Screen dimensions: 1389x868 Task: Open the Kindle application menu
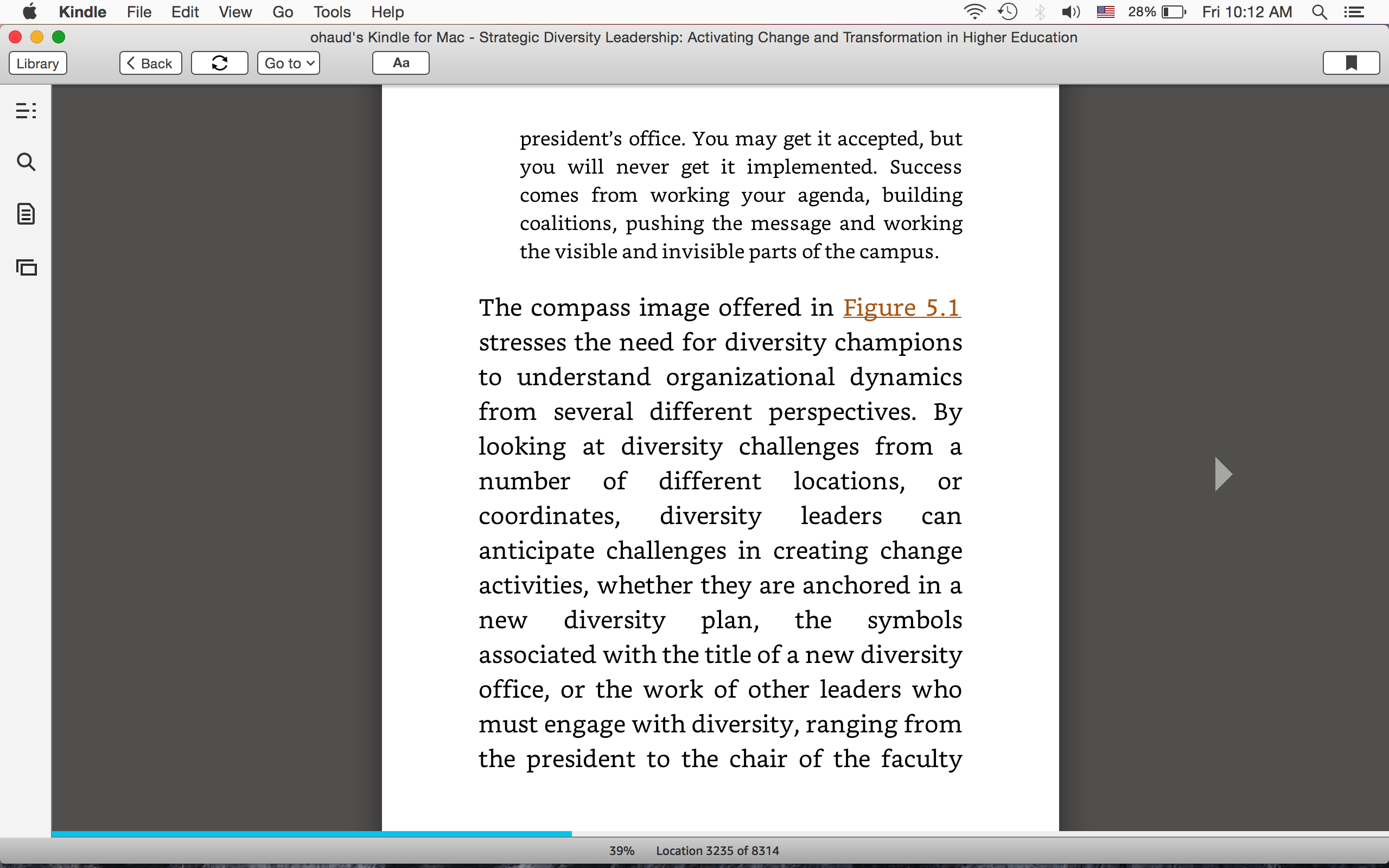82,11
